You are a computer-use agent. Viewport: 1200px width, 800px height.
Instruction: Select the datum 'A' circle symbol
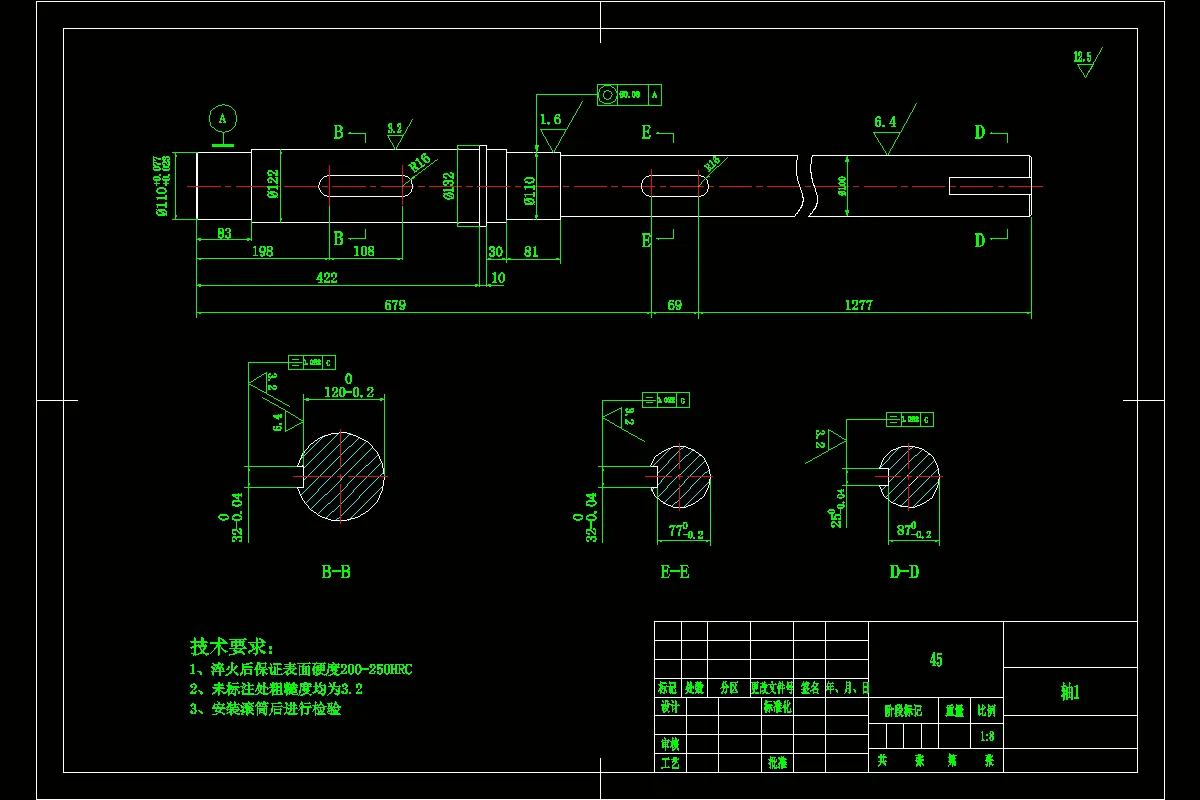[223, 118]
